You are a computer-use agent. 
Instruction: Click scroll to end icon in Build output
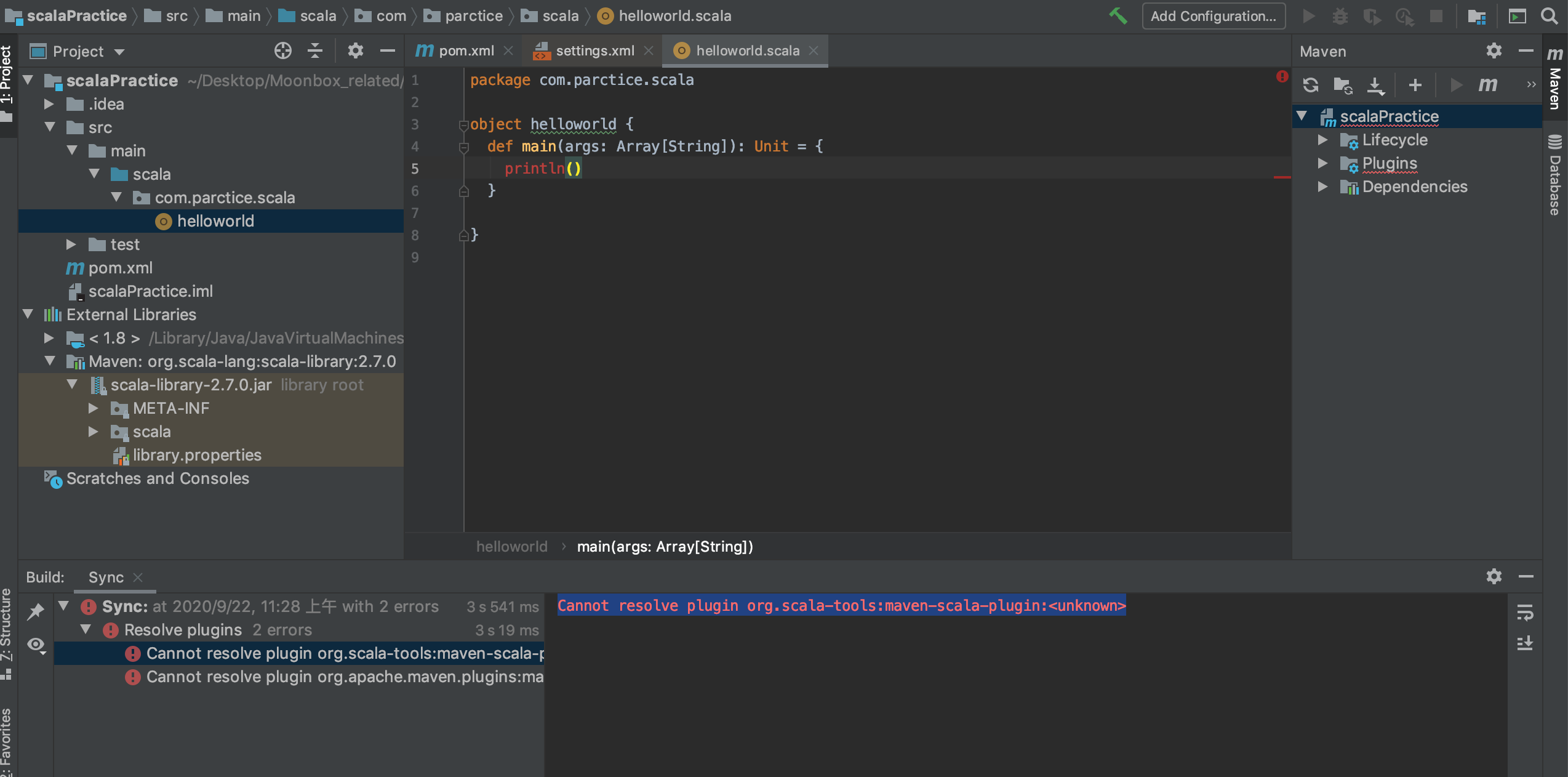point(1525,643)
